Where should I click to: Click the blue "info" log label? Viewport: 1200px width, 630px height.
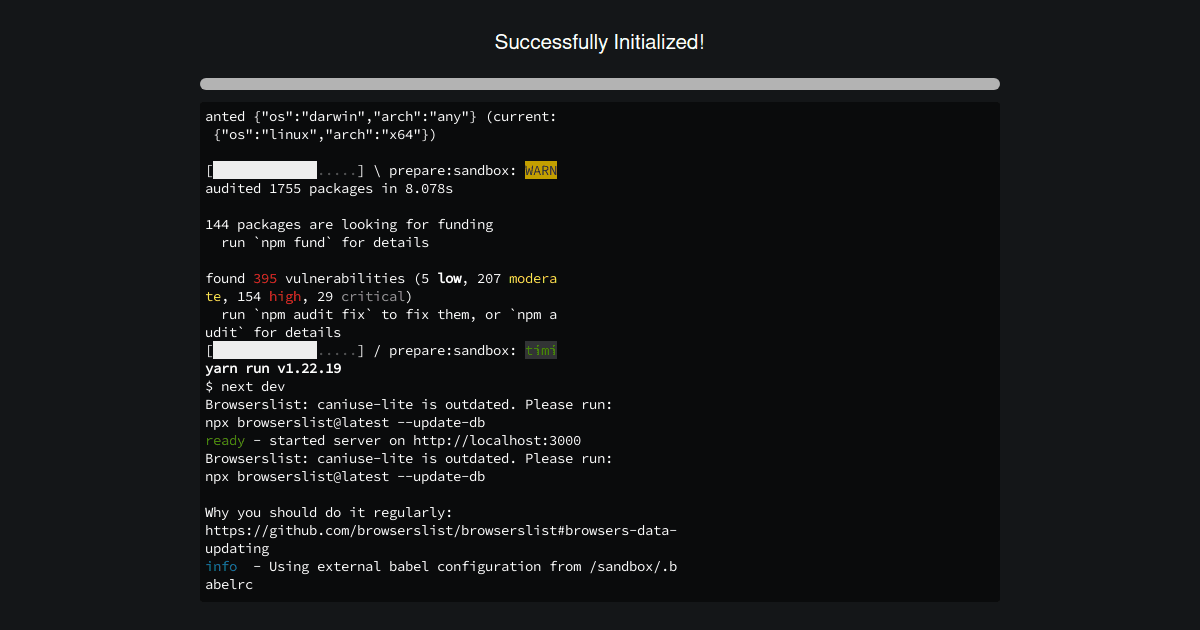point(221,567)
